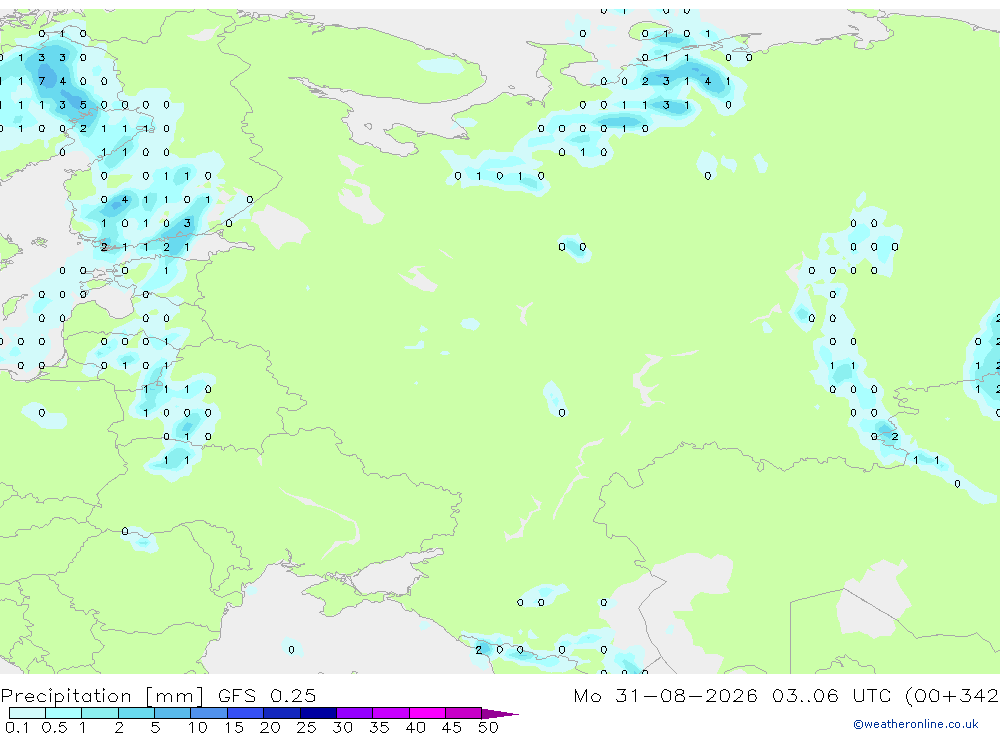Click the date 'Mo 31-08-2026'
The height and width of the screenshot is (733, 1000).
[665, 695]
